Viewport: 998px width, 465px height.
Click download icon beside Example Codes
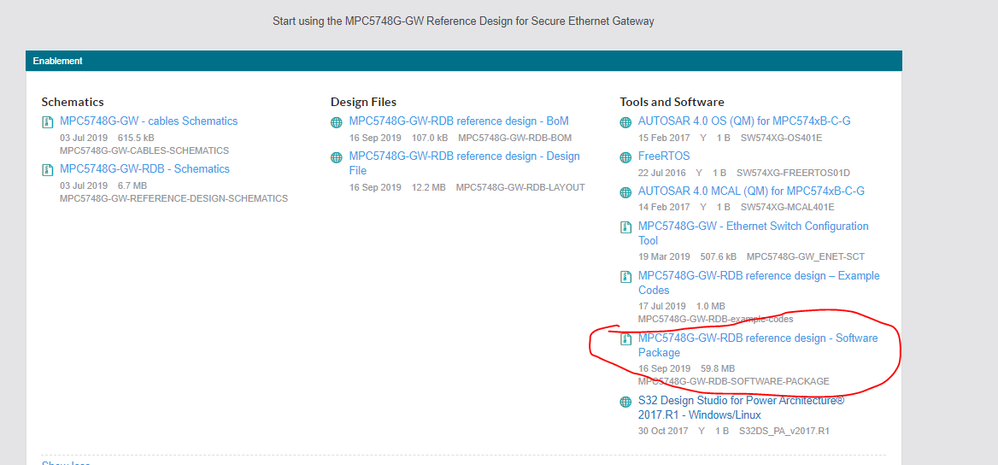(x=626, y=277)
